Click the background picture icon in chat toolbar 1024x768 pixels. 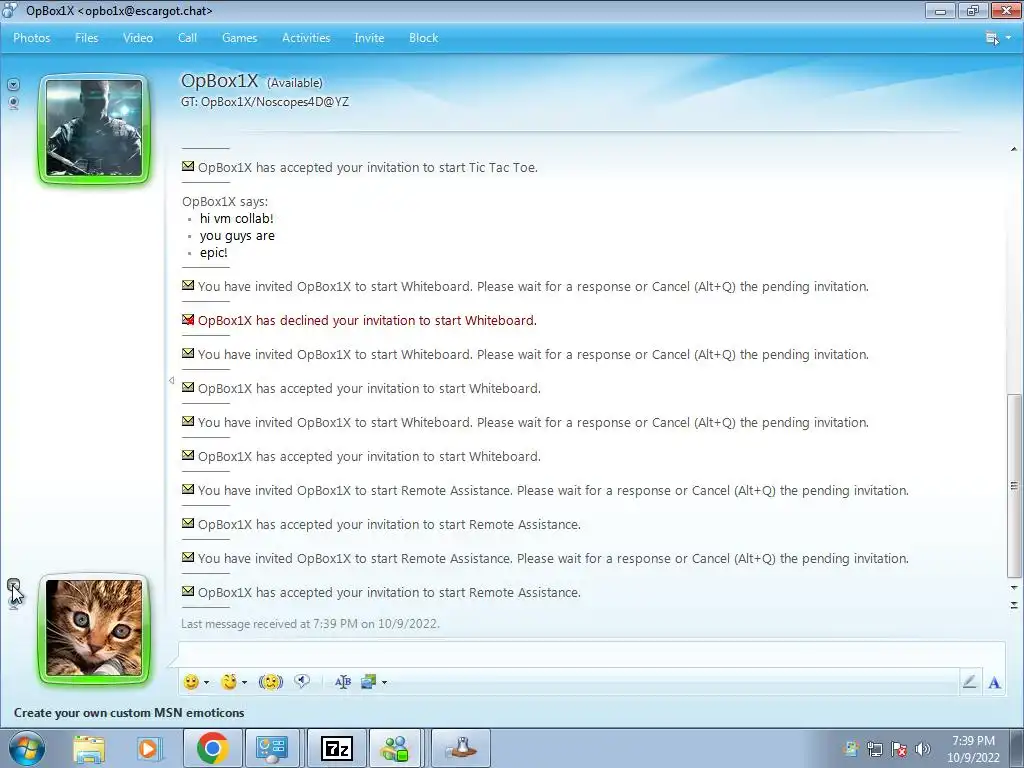[369, 682]
